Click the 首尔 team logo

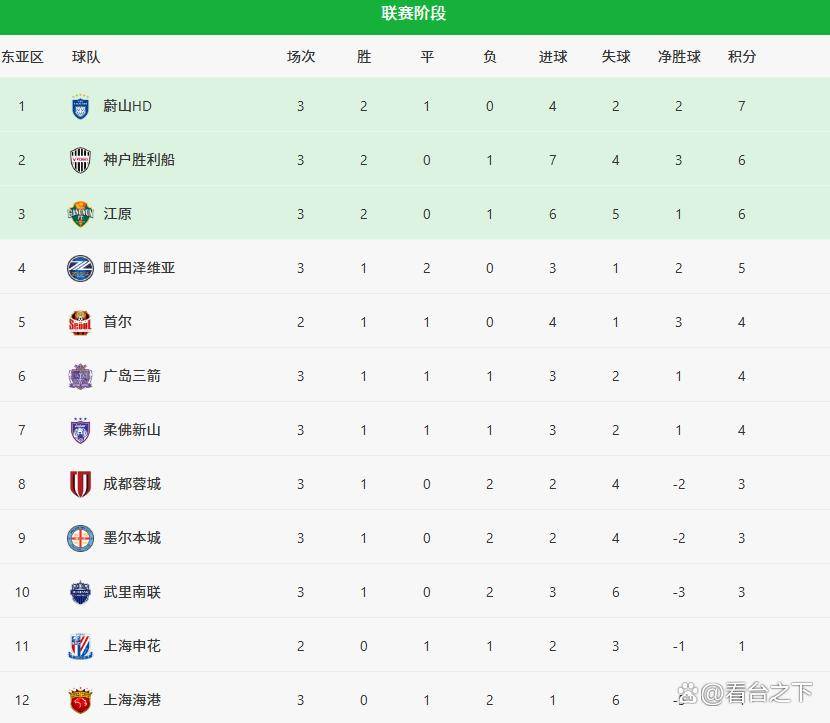80,322
